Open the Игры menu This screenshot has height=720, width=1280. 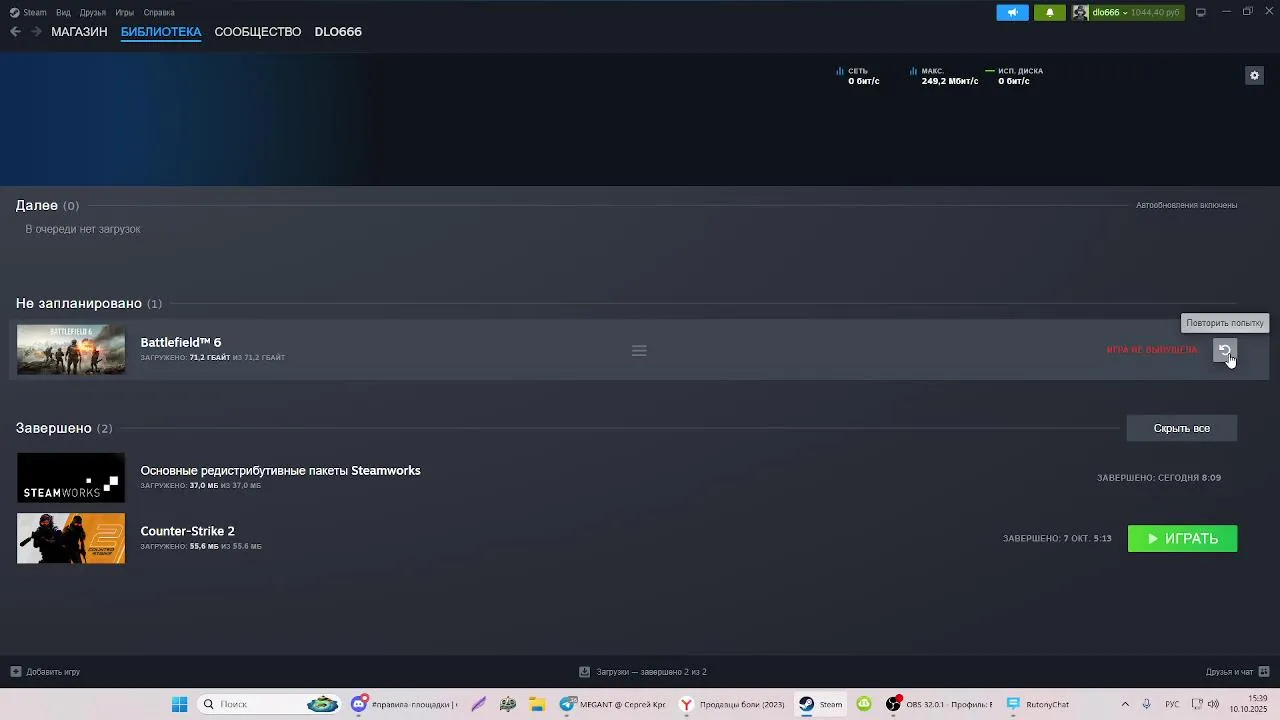[x=125, y=12]
